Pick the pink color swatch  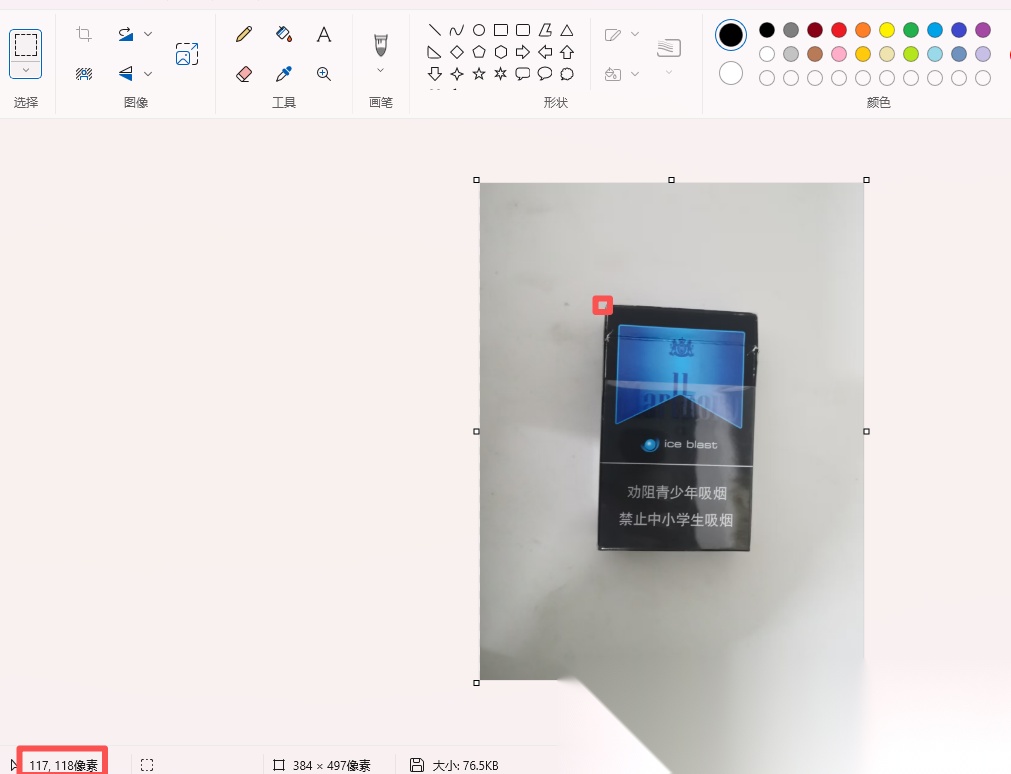point(839,54)
